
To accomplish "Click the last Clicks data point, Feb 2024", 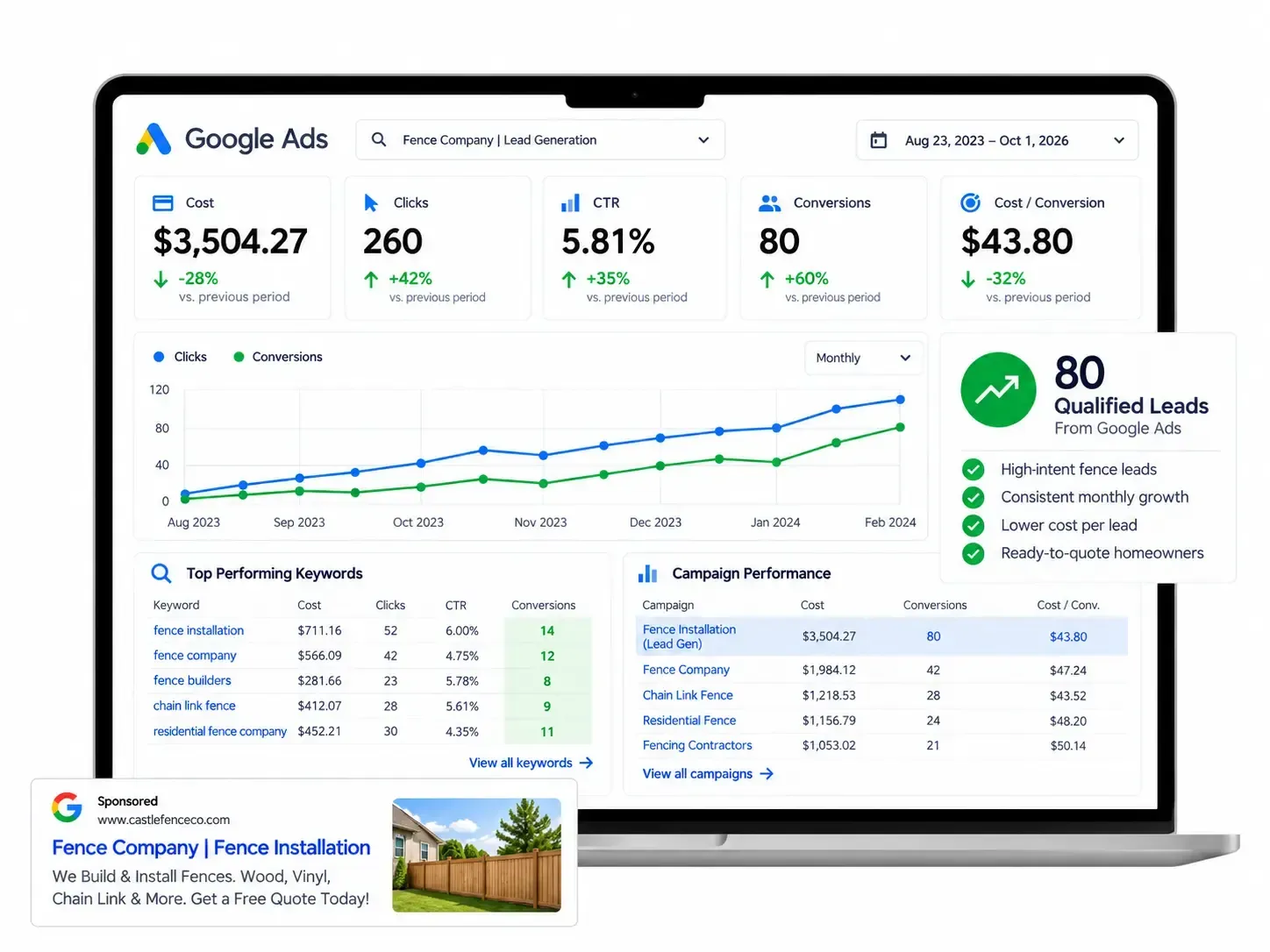I will pos(900,400).
